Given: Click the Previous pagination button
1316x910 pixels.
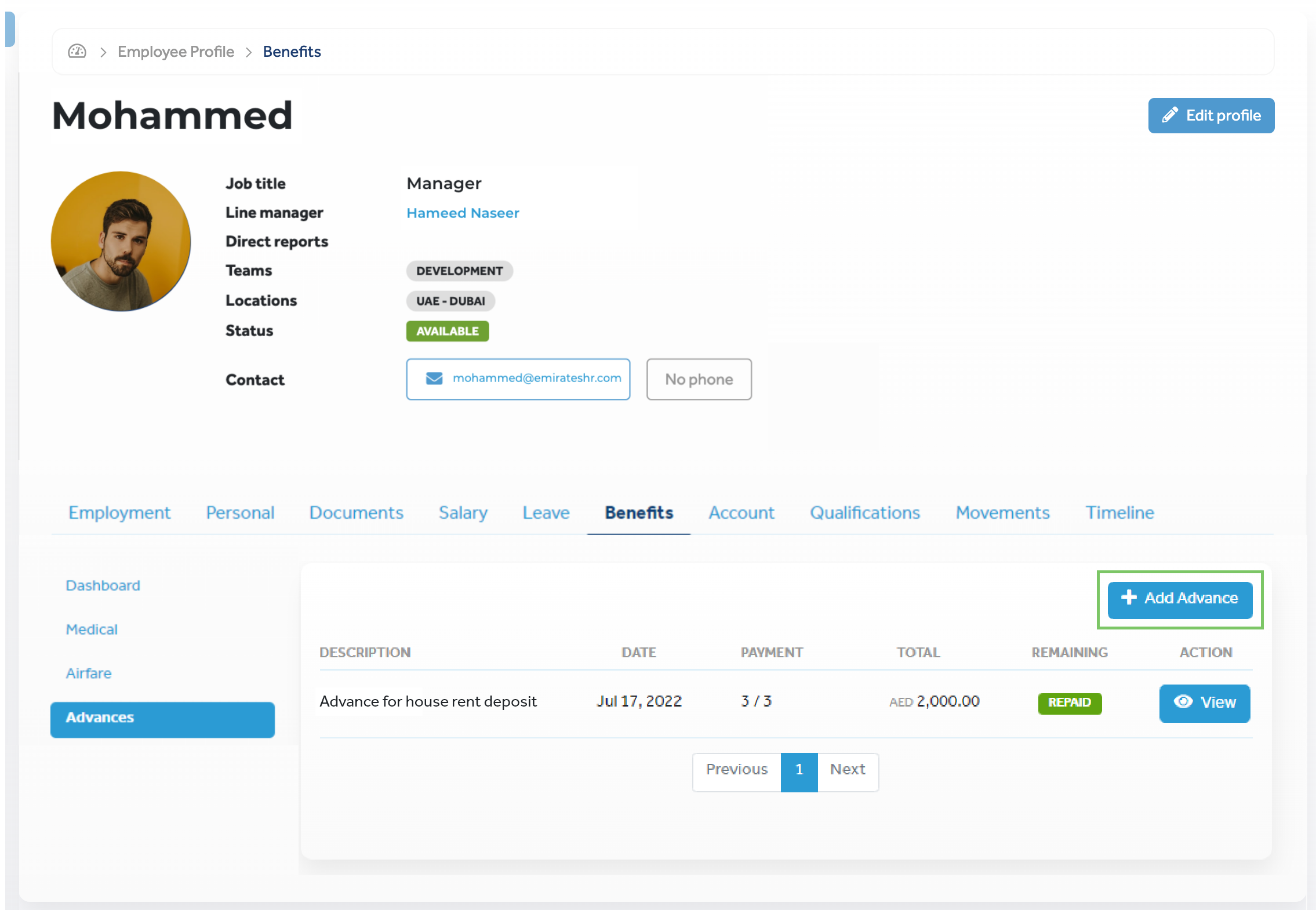Looking at the screenshot, I should coord(736,770).
